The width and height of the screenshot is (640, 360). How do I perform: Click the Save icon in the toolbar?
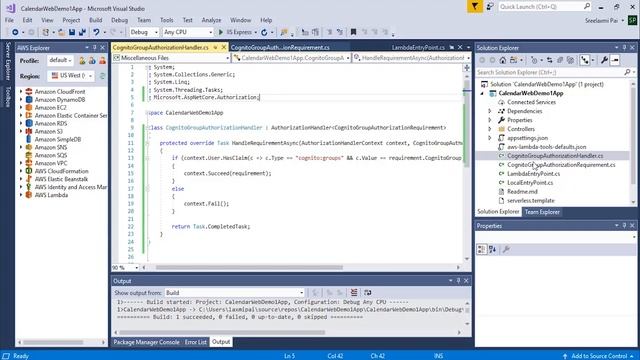tap(72, 32)
